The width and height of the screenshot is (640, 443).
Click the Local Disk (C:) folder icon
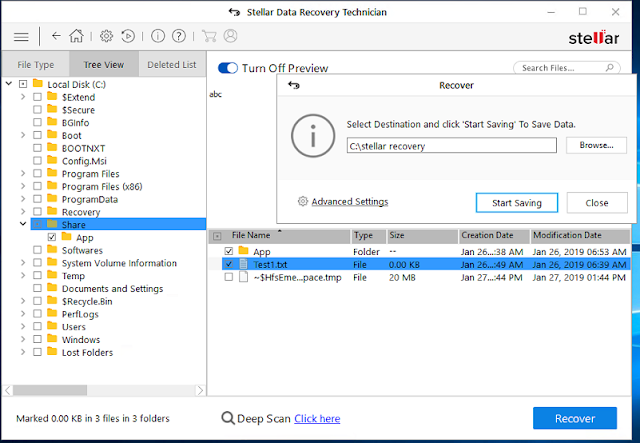coord(38,84)
